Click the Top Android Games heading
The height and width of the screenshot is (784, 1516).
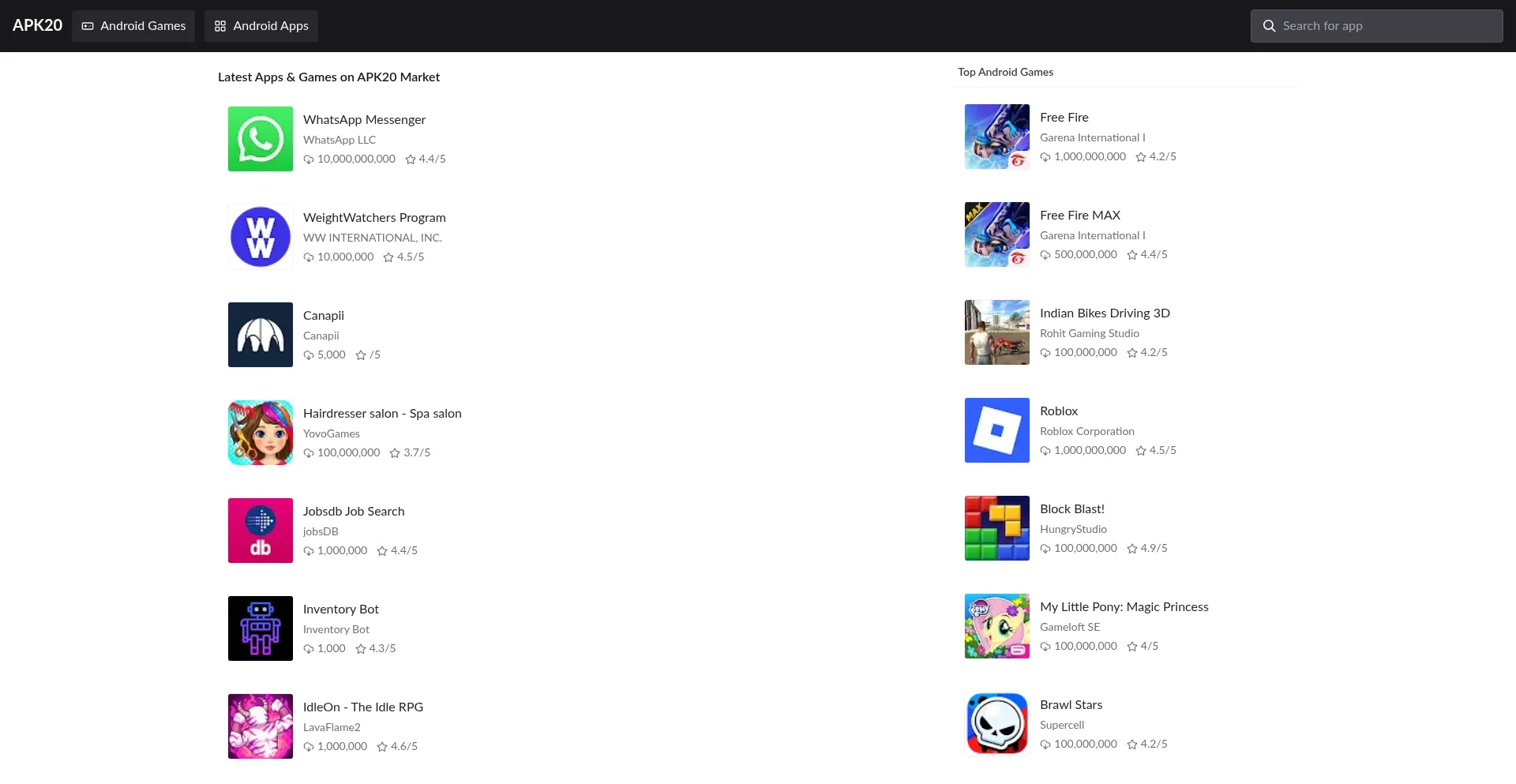pos(1005,72)
